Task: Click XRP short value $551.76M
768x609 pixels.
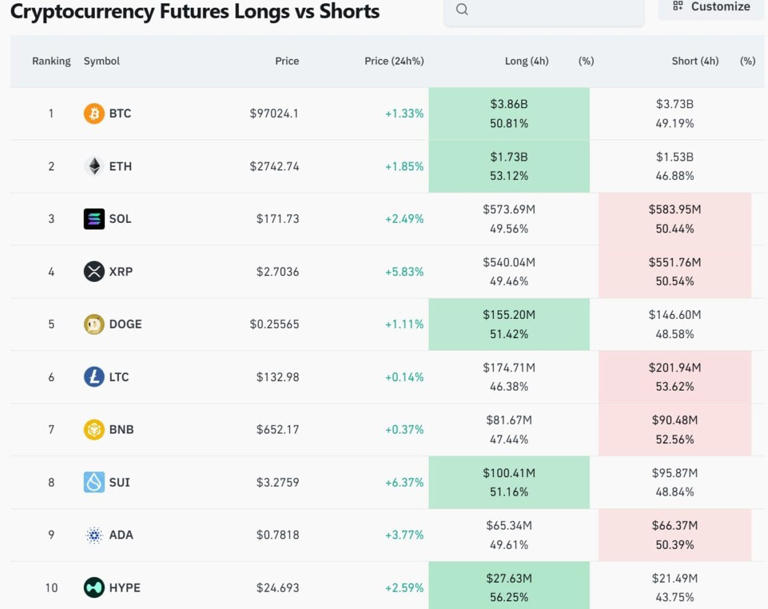Action: (x=675, y=262)
